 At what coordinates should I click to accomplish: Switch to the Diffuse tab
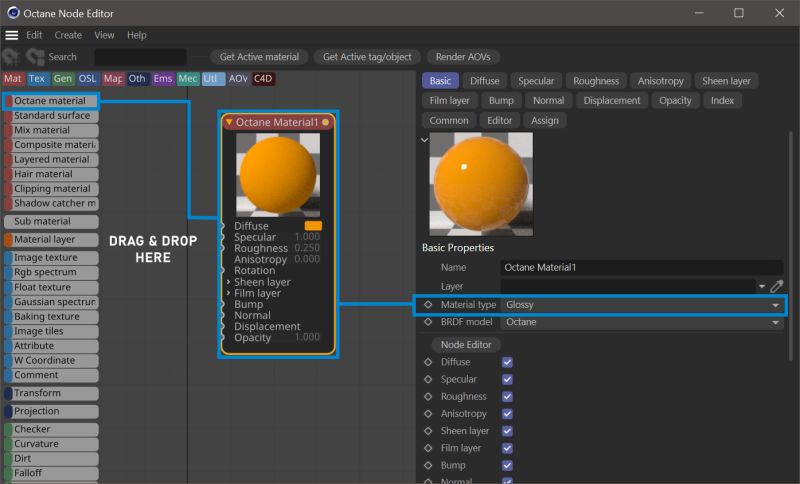(485, 81)
